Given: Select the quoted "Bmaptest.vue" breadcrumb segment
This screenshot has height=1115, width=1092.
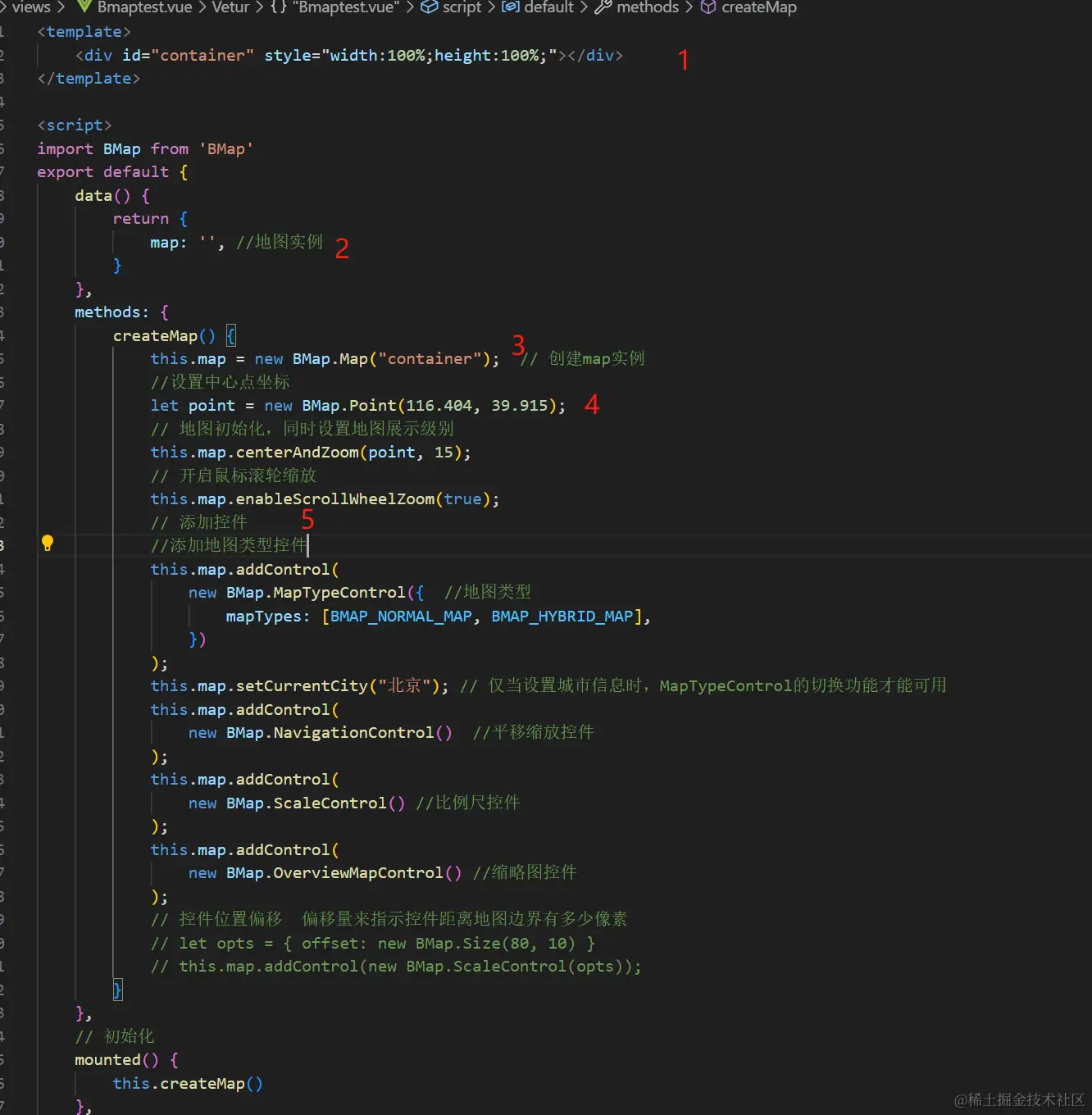Looking at the screenshot, I should click(x=346, y=7).
